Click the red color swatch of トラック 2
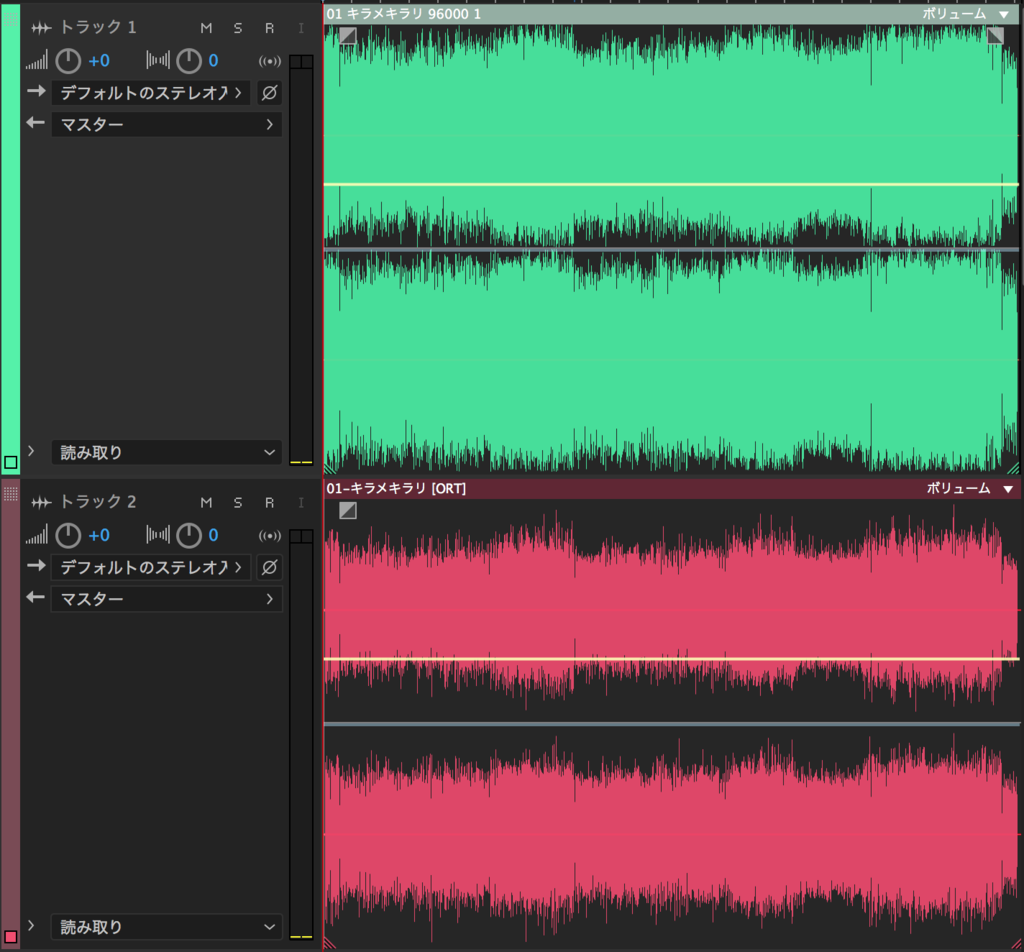Screen dimensions: 1024x952 tap(10, 937)
